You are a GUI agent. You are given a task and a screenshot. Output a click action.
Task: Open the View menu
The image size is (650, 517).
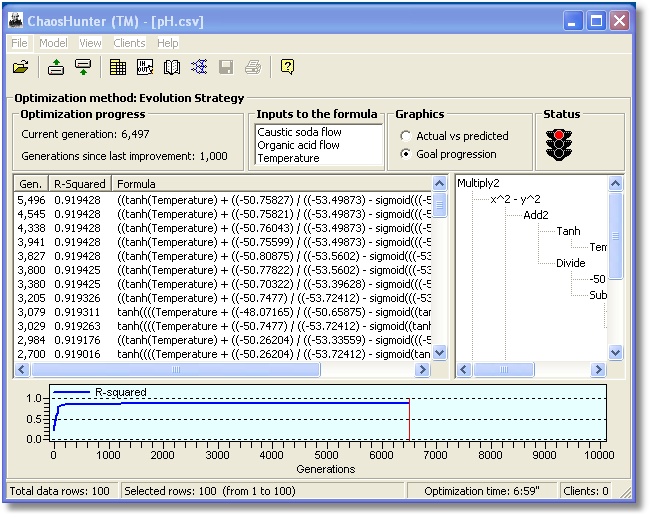[90, 43]
